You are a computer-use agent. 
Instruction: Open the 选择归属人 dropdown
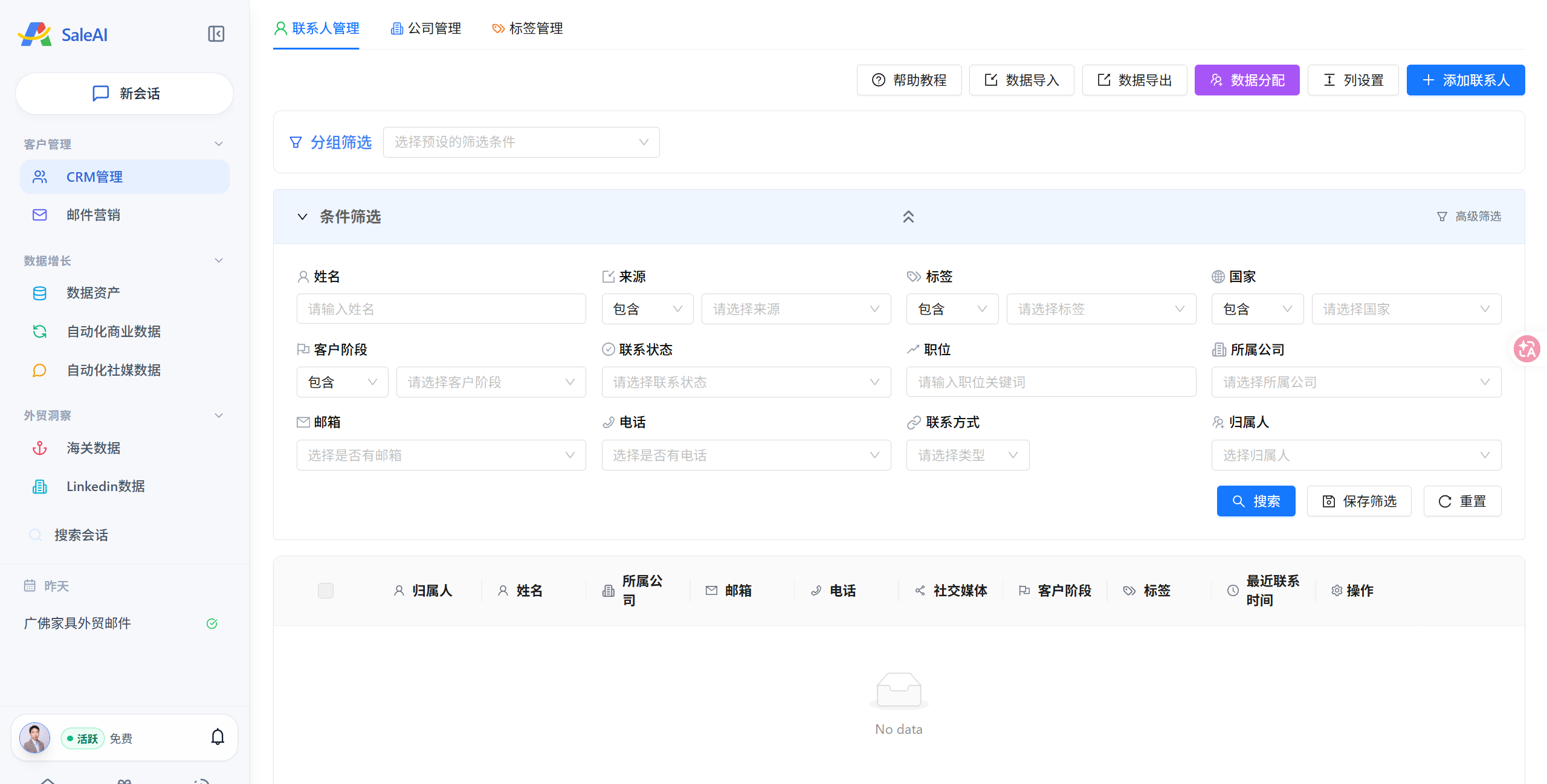pos(1356,455)
